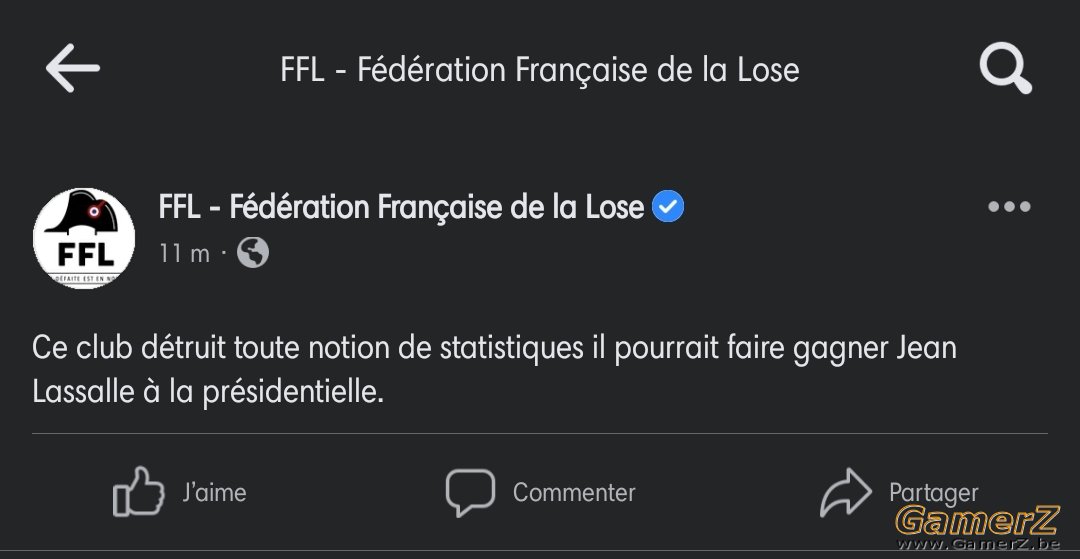Open the FFL profile picture avatar
1080x559 pixels.
point(84,238)
